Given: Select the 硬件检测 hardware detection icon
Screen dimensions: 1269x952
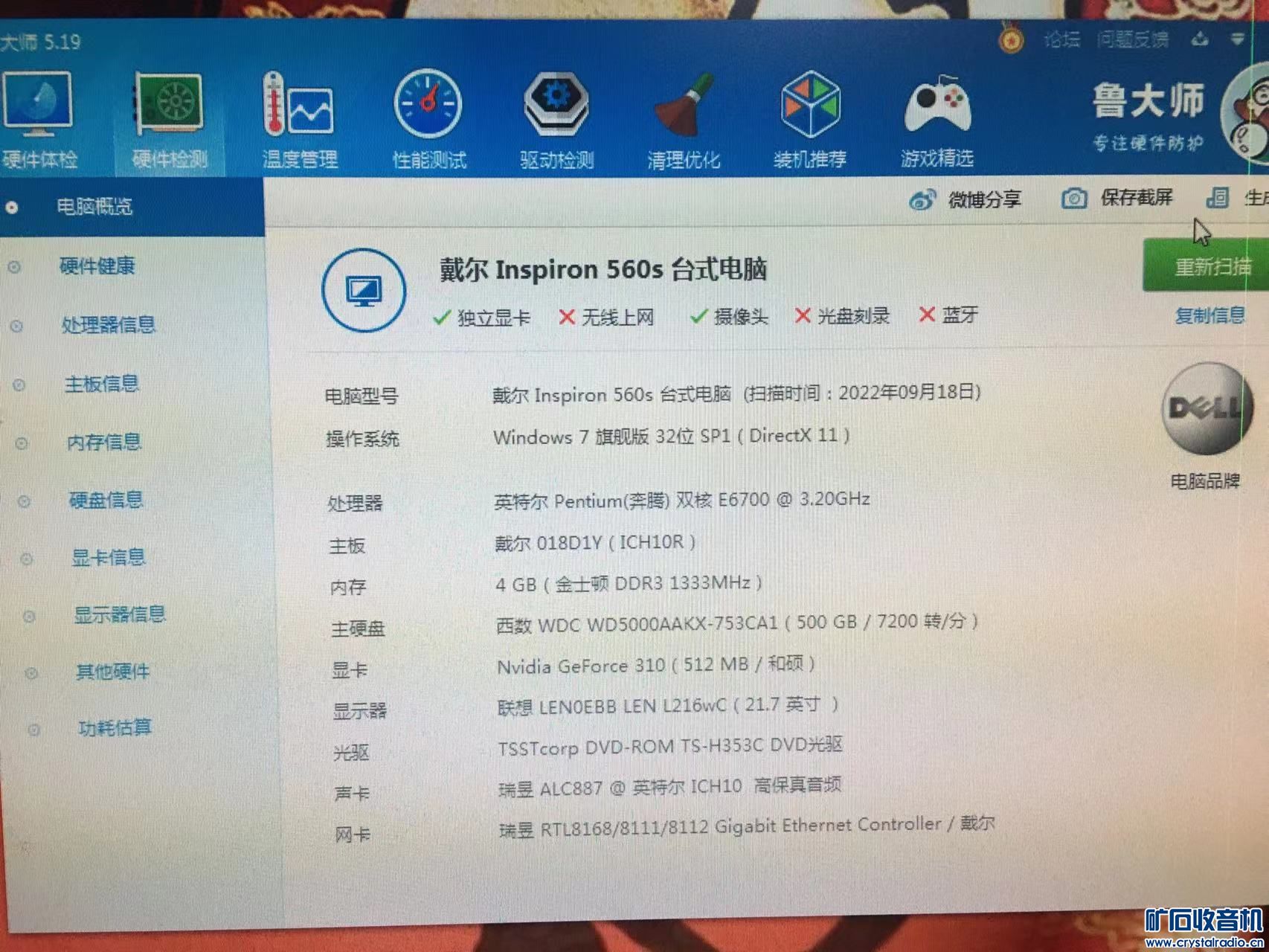Looking at the screenshot, I should [170, 119].
